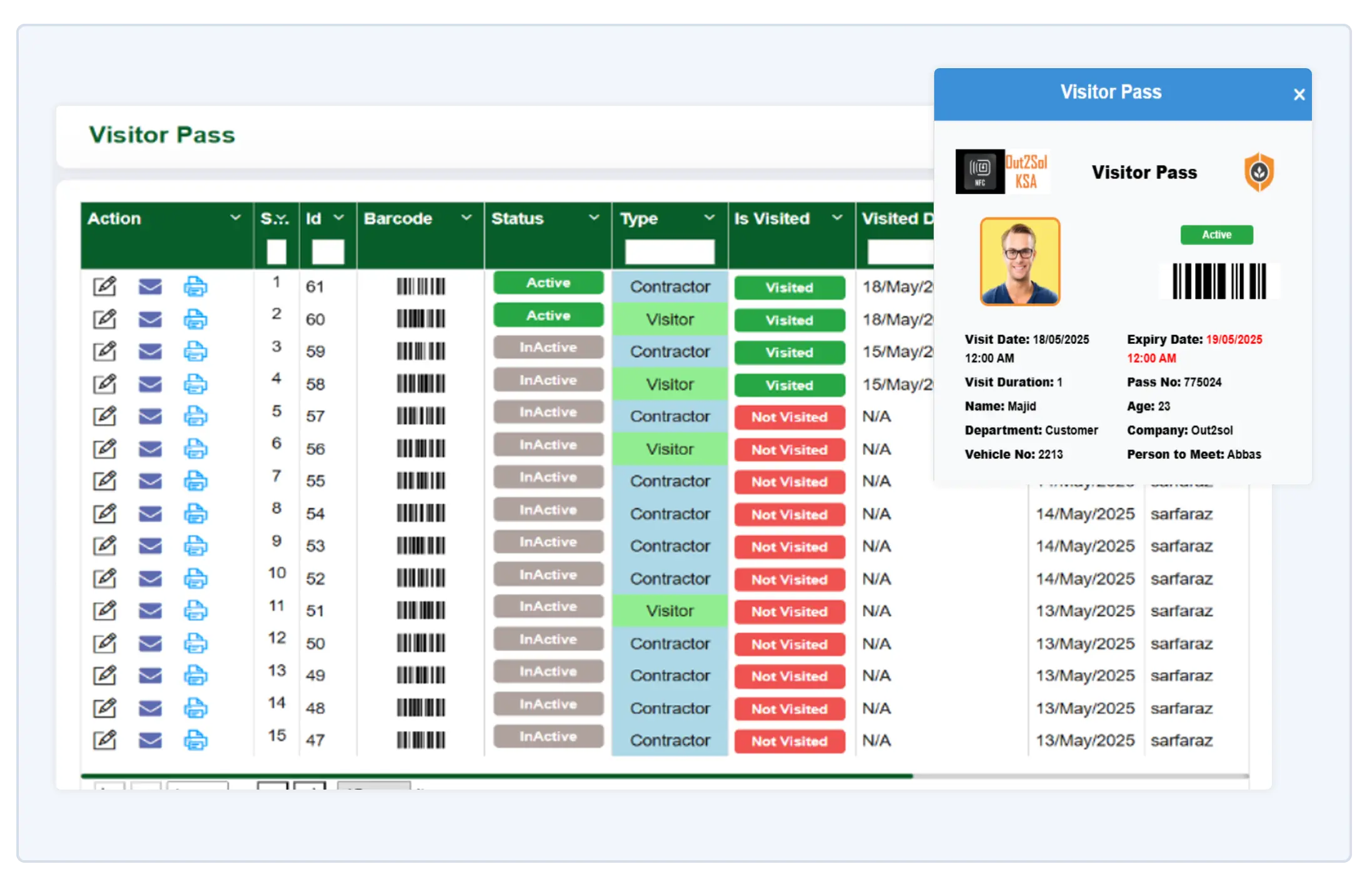This screenshot has height=894, width=1372.
Task: Click the Type column filter input
Action: (669, 252)
